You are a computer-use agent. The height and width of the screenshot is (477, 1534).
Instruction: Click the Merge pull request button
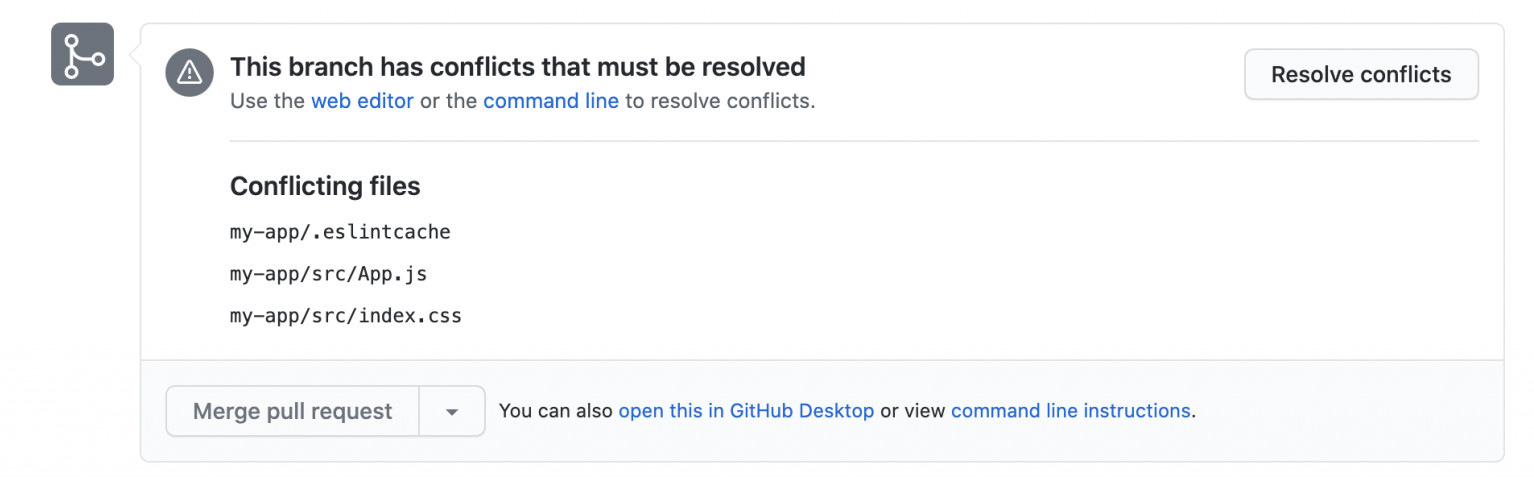(x=292, y=411)
